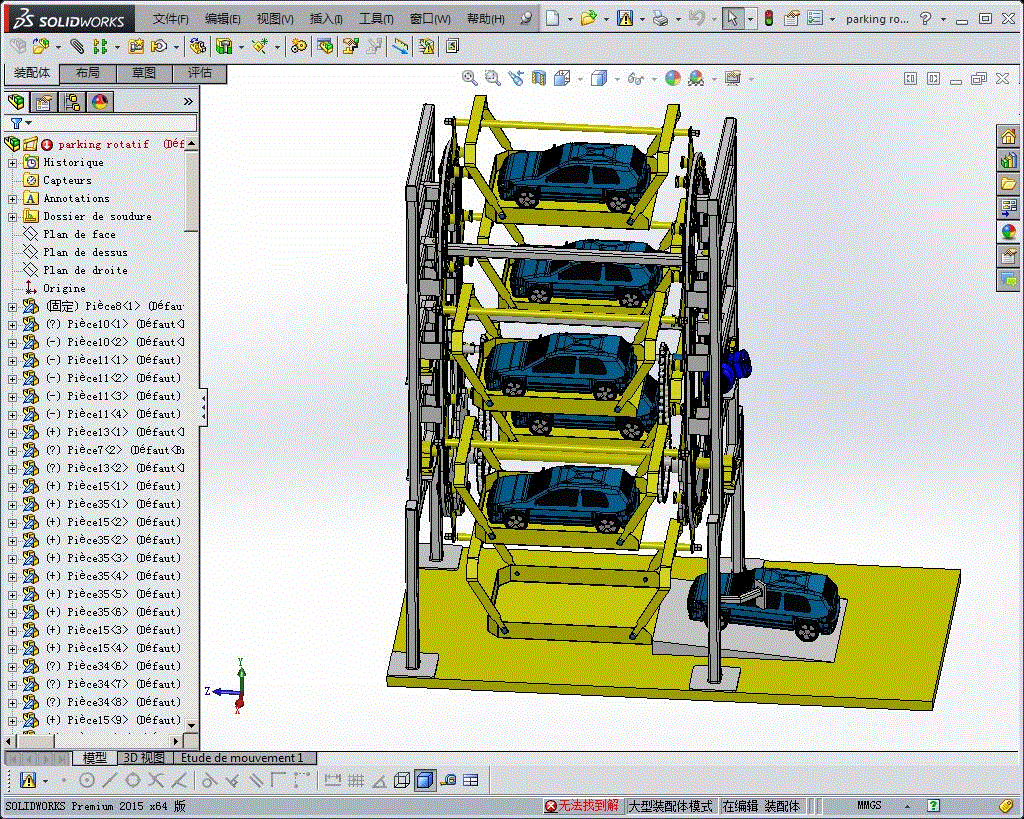
Task: Switch to the 草图 tab
Action: point(144,73)
